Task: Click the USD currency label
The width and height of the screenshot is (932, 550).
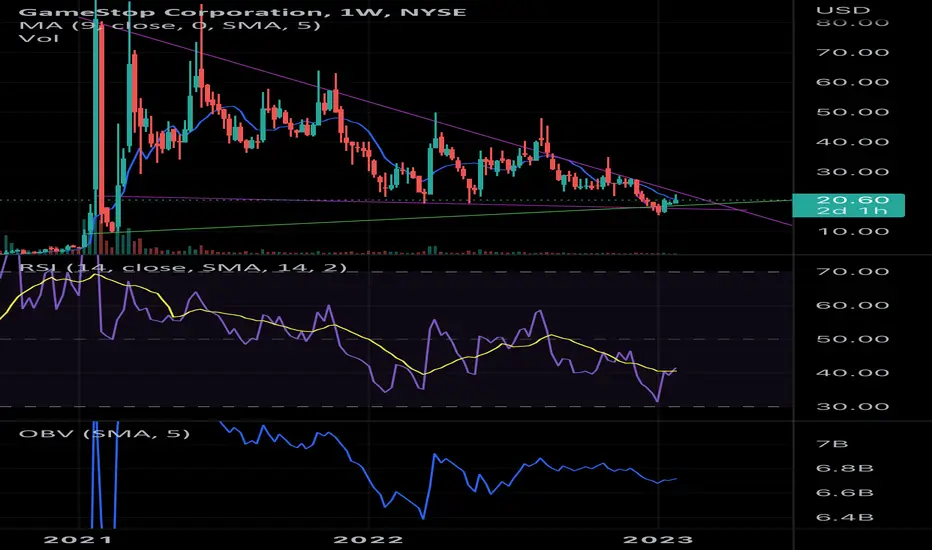Action: (843, 10)
